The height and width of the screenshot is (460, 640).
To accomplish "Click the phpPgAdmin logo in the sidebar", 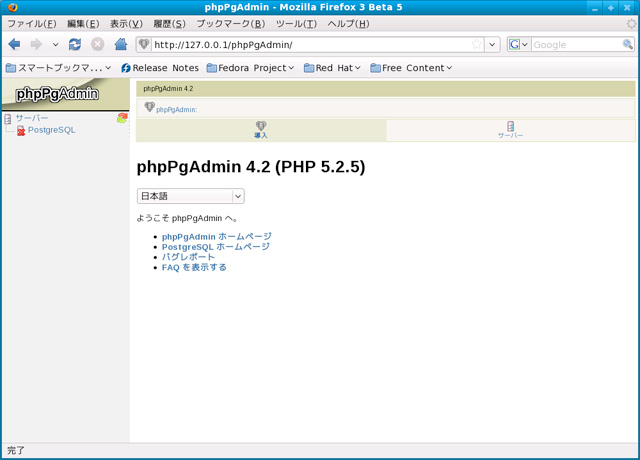I will (x=57, y=94).
